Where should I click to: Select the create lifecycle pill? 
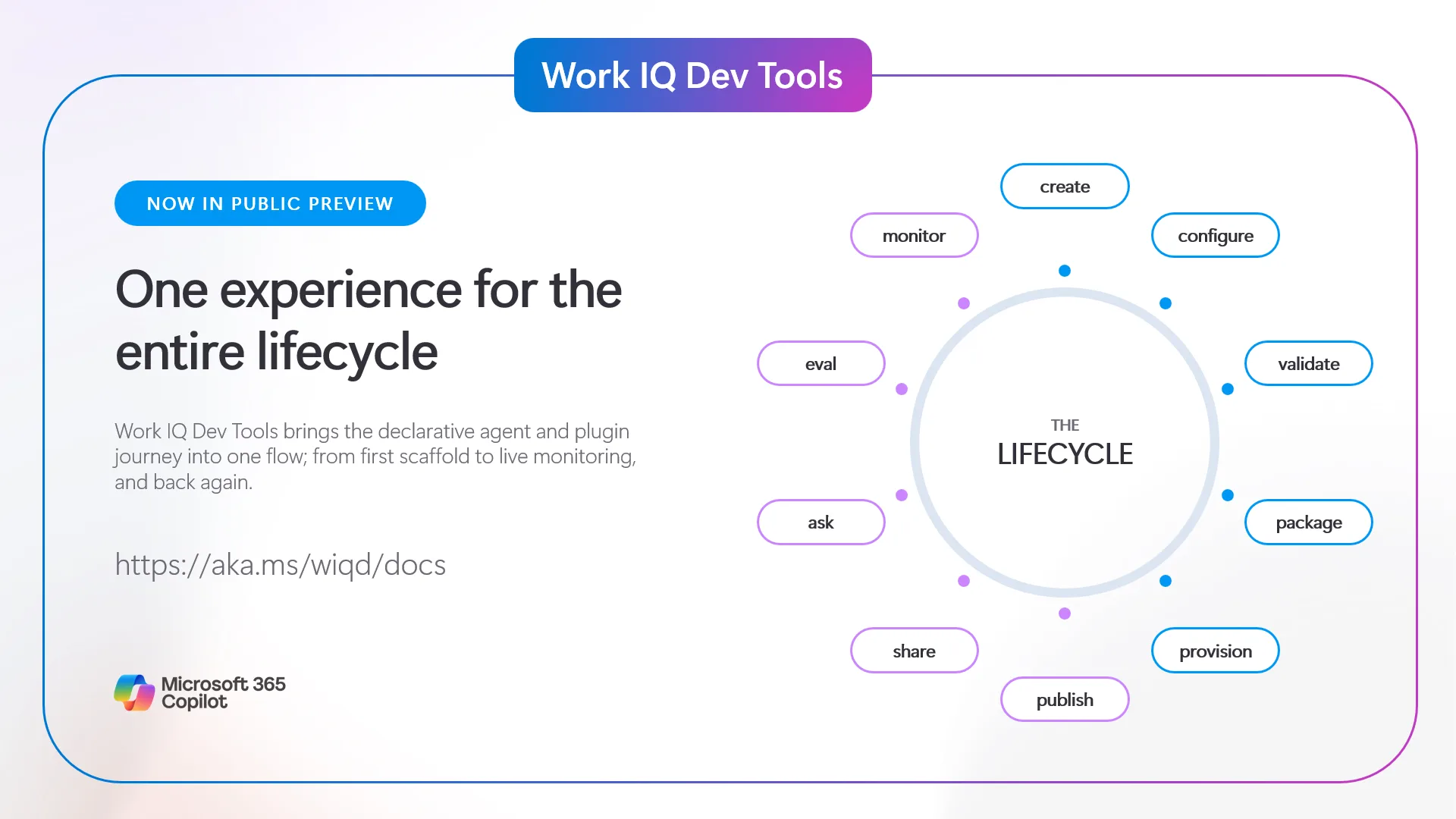point(1065,186)
